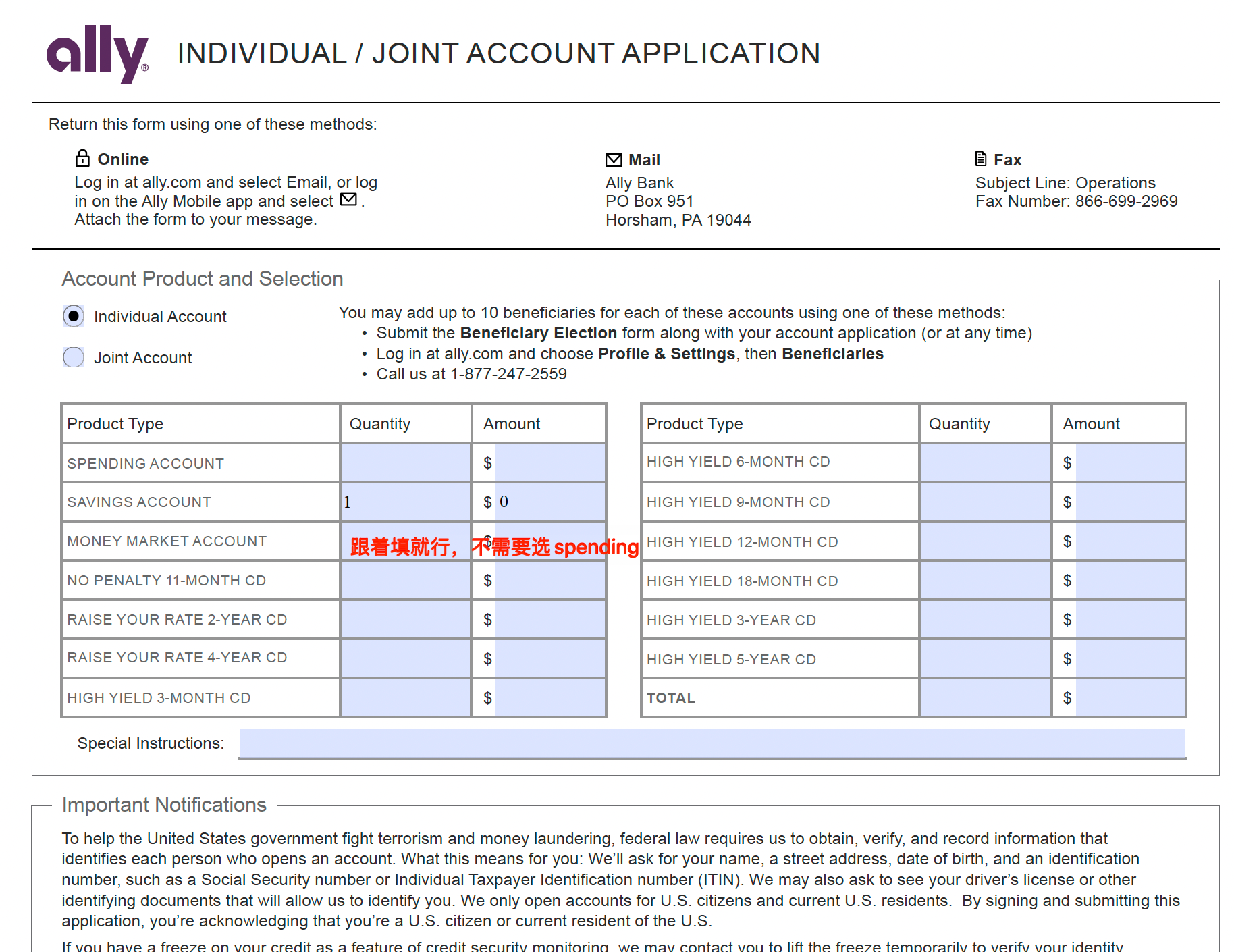The width and height of the screenshot is (1234, 952).
Task: Click the Total amount field
Action: pos(1129,698)
